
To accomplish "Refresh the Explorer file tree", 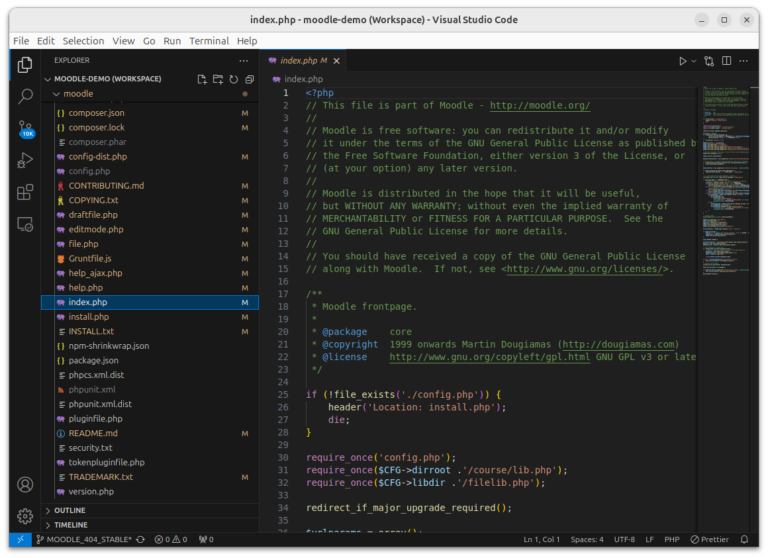I will pos(234,79).
